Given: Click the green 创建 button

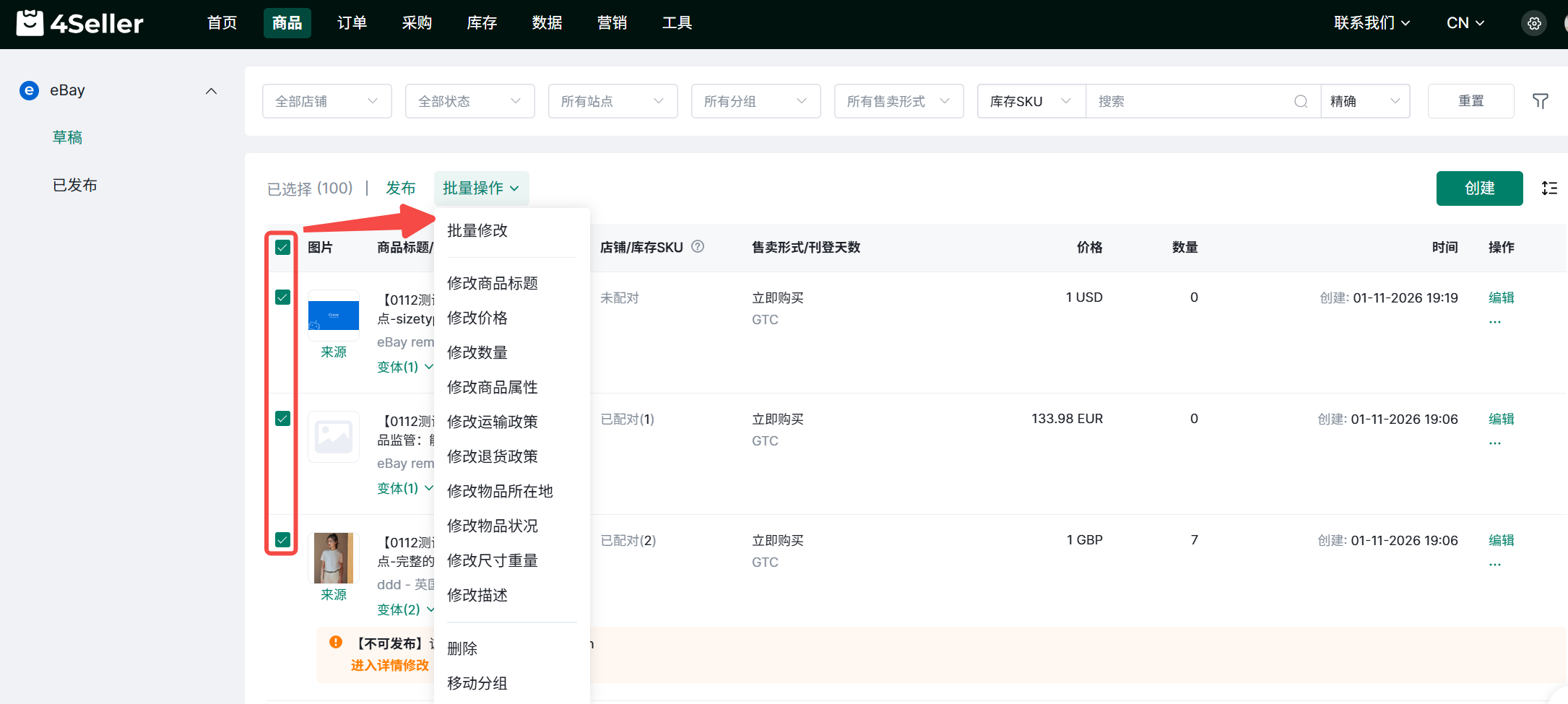Looking at the screenshot, I should 1478,188.
